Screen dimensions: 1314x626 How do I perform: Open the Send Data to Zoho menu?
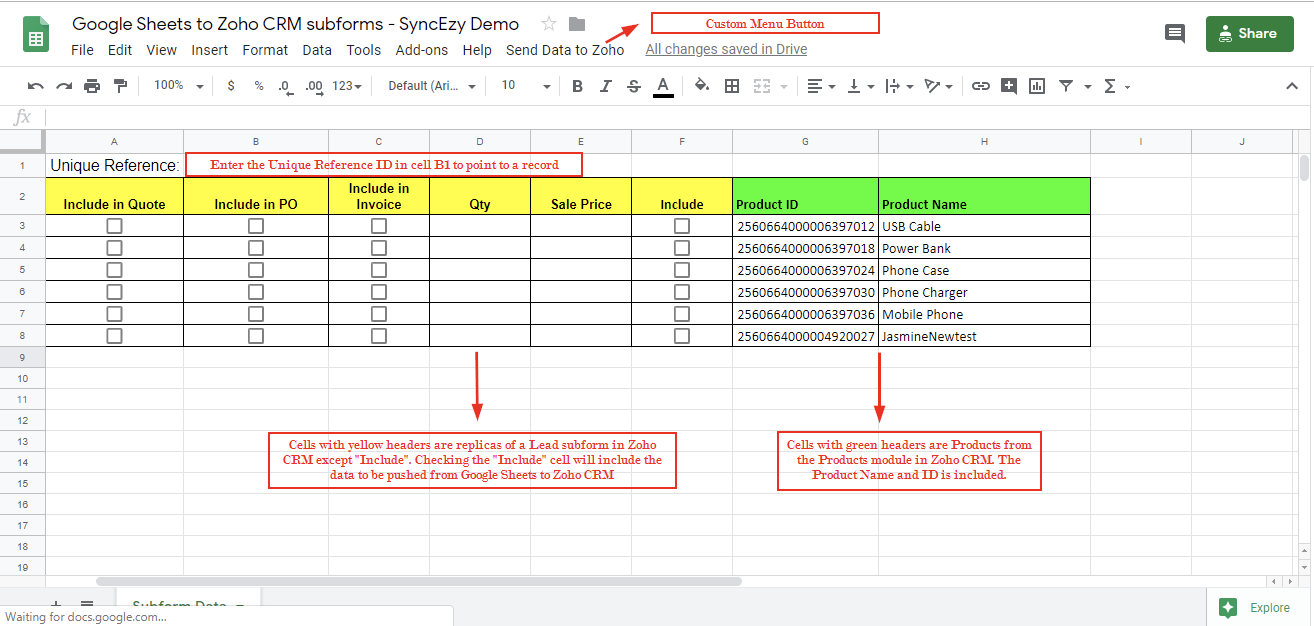[x=564, y=50]
